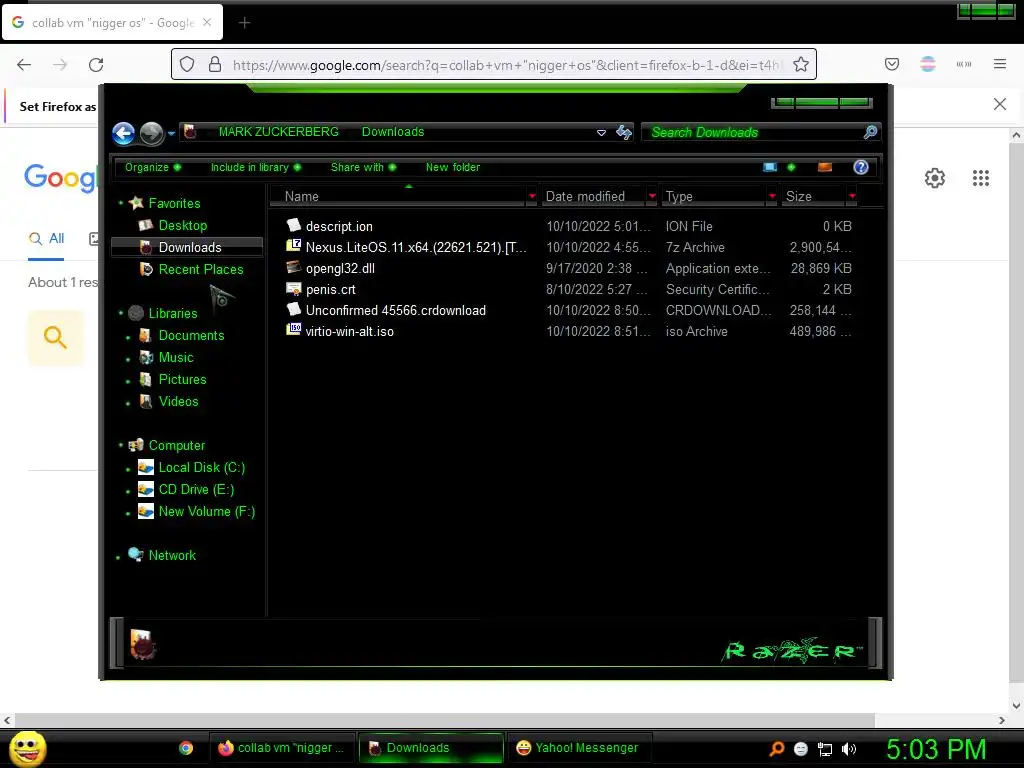Viewport: 1024px width, 768px height.
Task: Open Local Disk (C:)
Action: 201,468
